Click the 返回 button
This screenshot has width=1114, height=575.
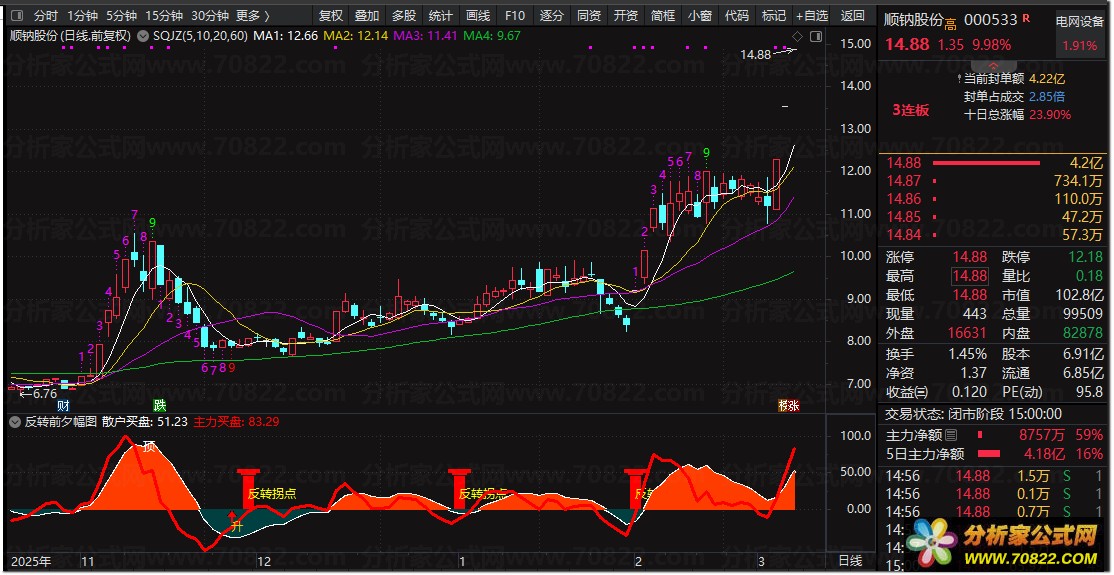(852, 16)
